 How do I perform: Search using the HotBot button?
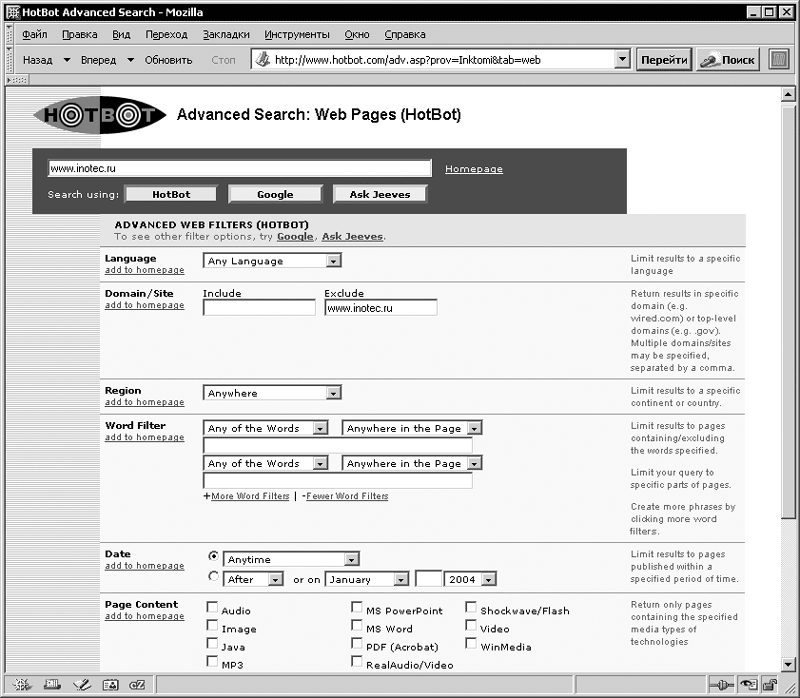coord(171,194)
